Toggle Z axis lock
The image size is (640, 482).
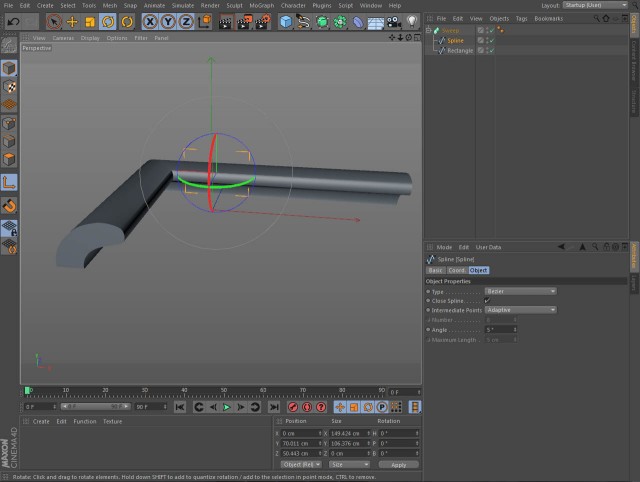coord(186,22)
